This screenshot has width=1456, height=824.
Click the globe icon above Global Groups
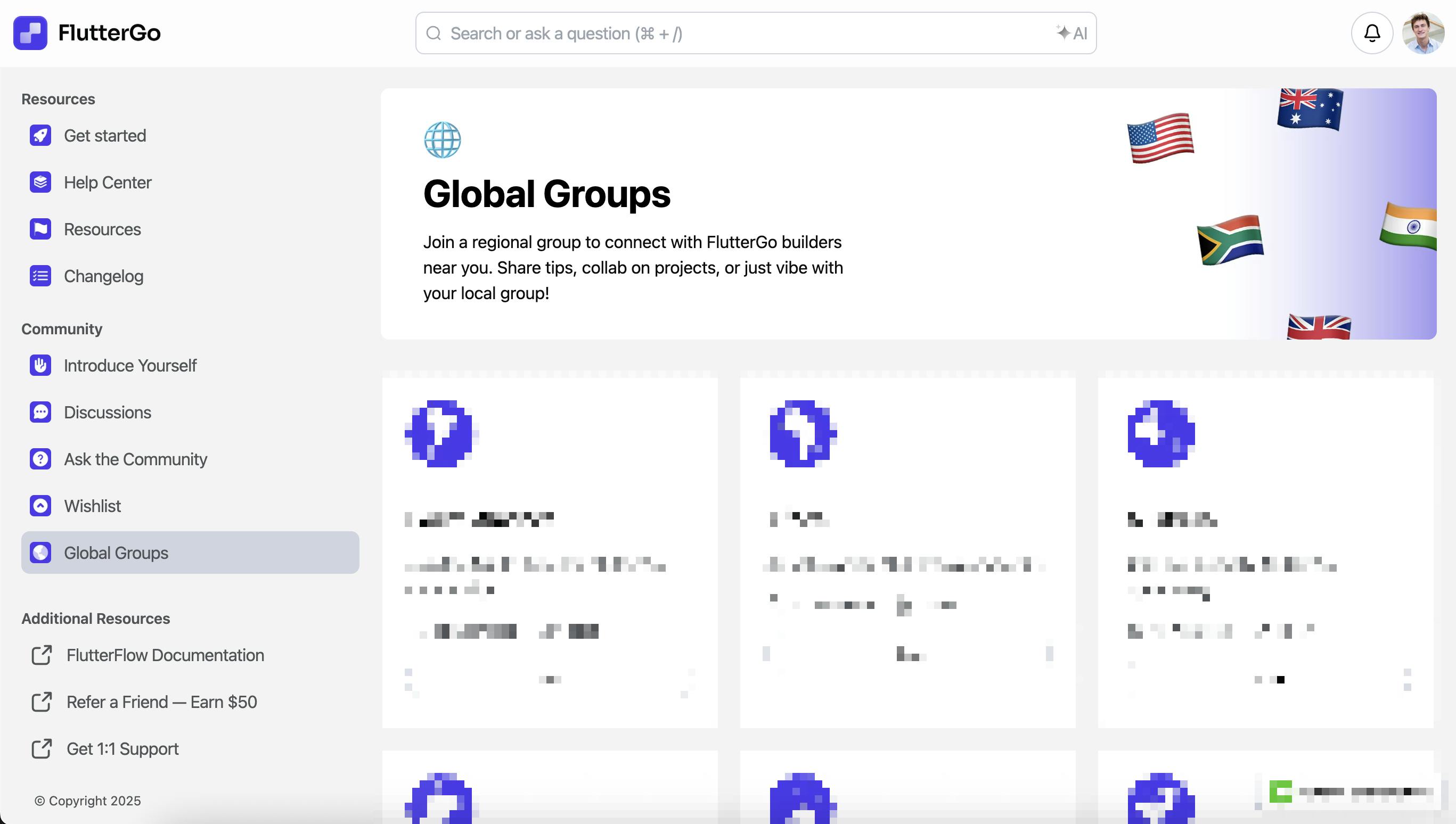pyautogui.click(x=442, y=140)
